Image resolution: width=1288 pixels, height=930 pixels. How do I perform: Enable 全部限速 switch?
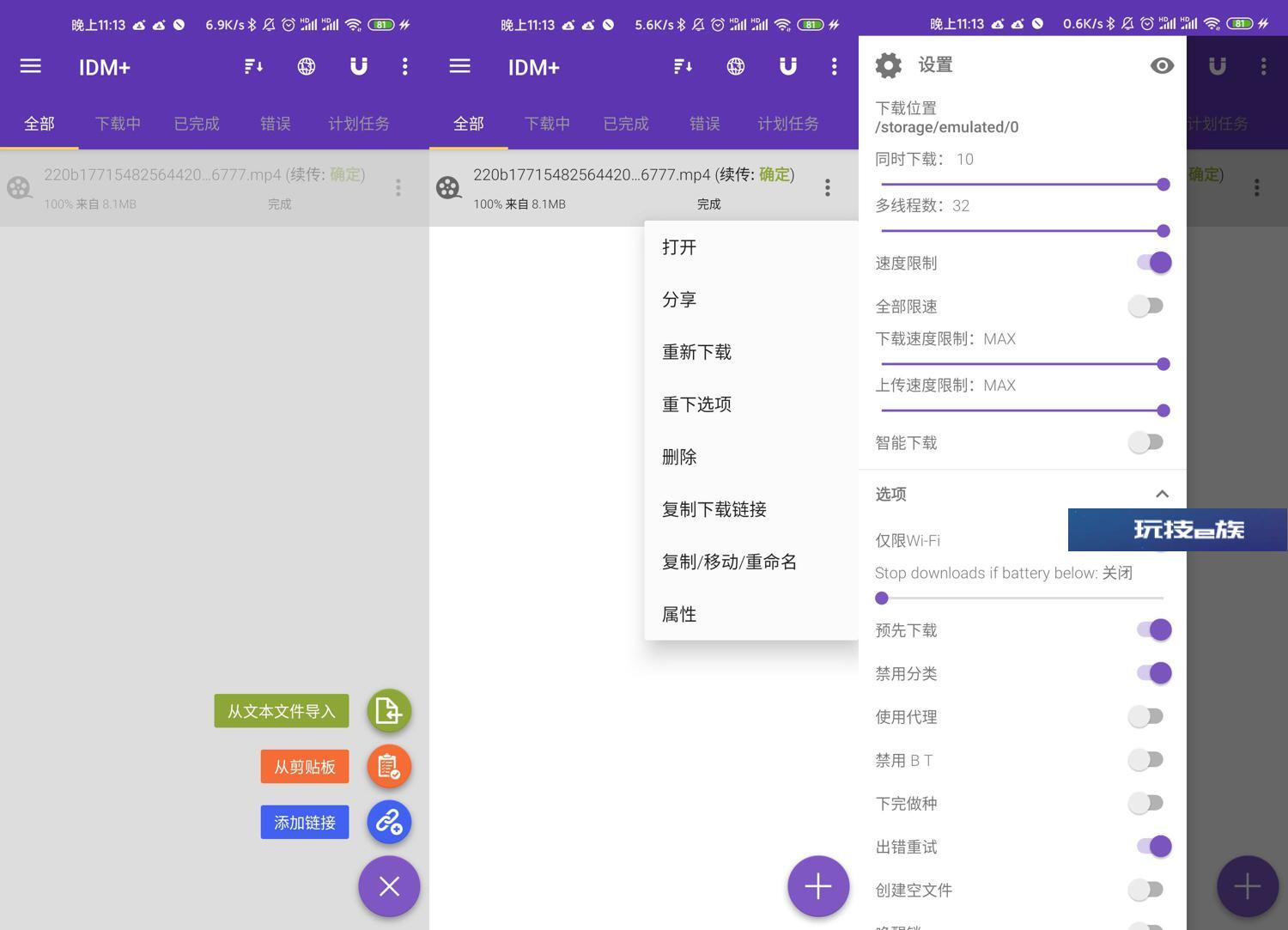point(1146,306)
